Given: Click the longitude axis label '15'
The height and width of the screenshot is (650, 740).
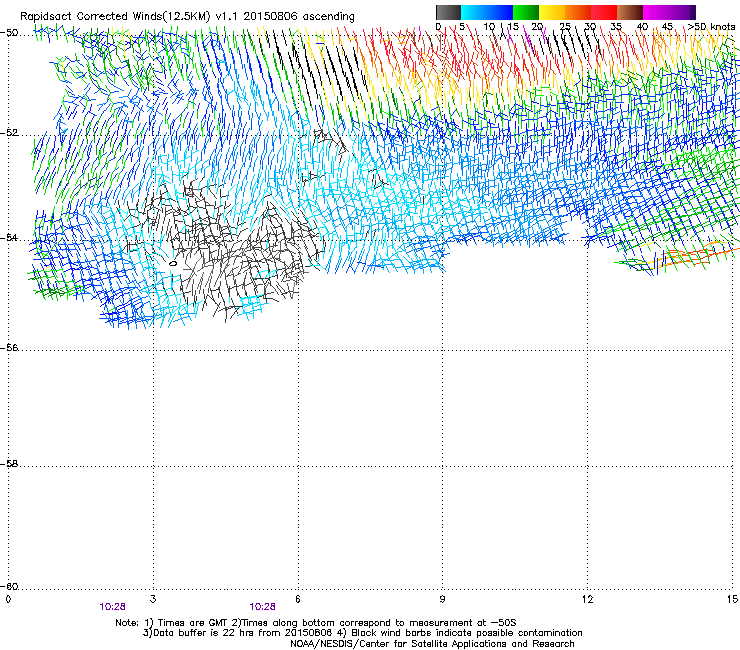Looking at the screenshot, I should pos(732,599).
